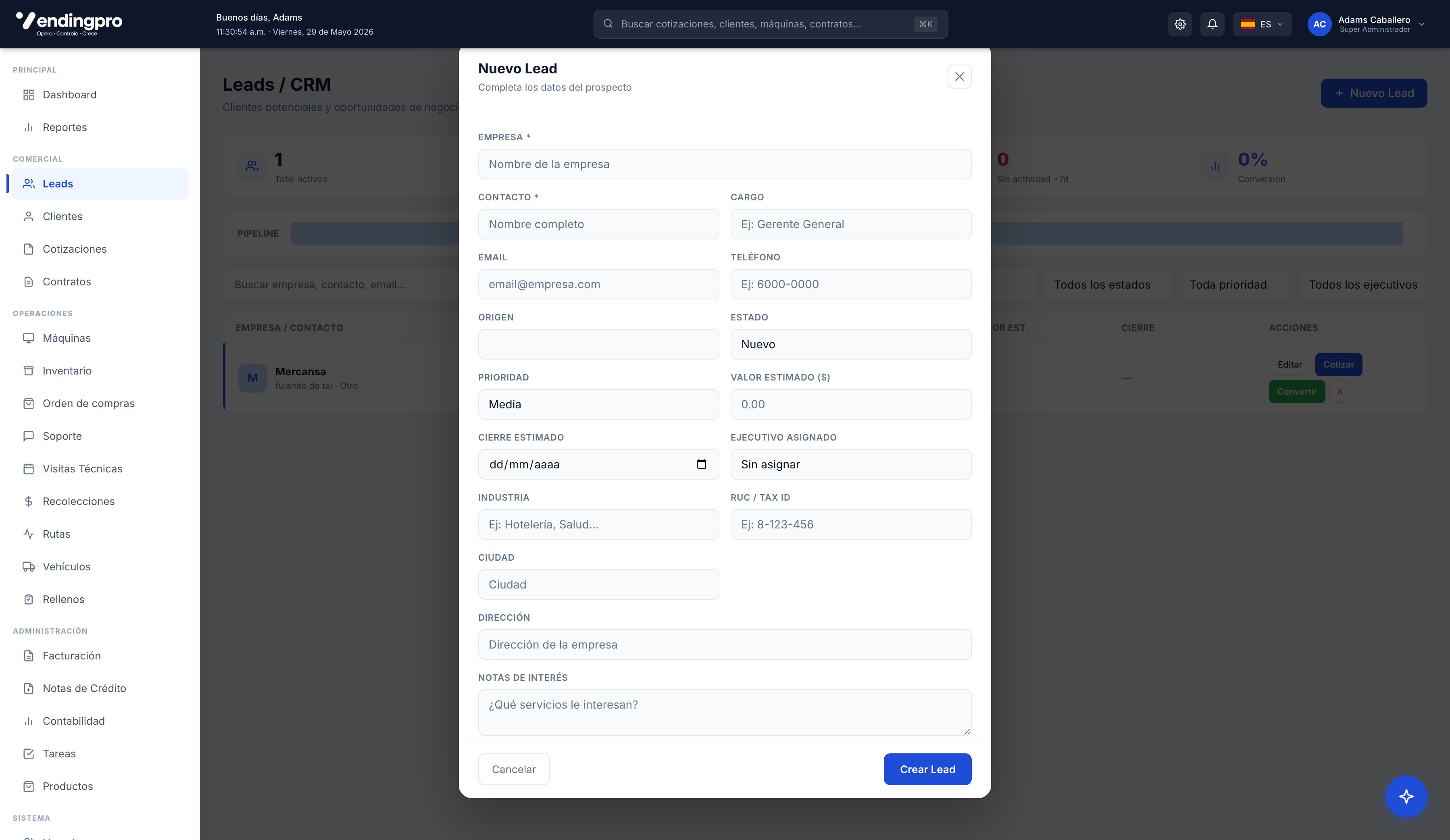Focus the Valor Estimado amount field

click(x=850, y=404)
